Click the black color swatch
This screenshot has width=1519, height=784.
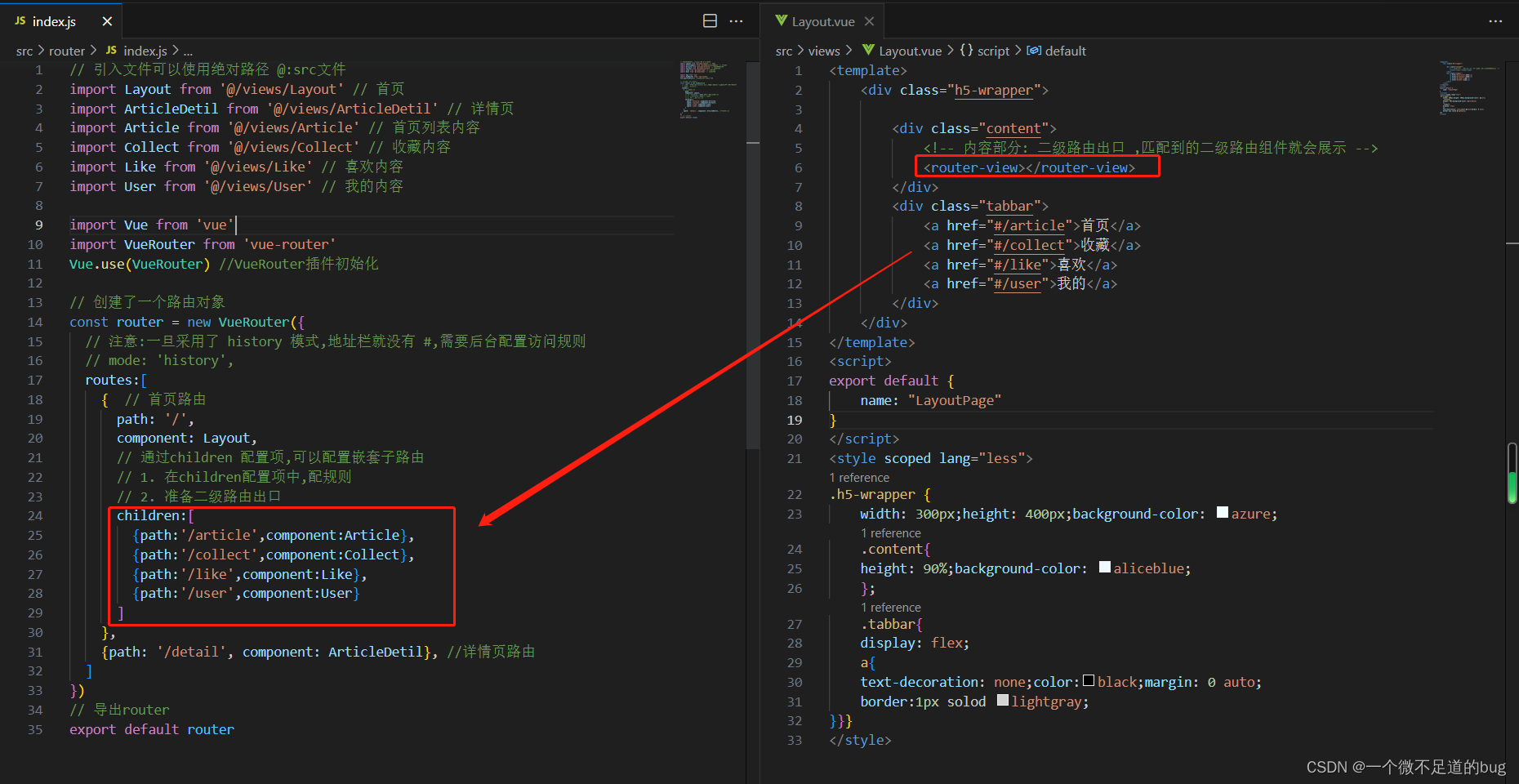coord(1089,681)
